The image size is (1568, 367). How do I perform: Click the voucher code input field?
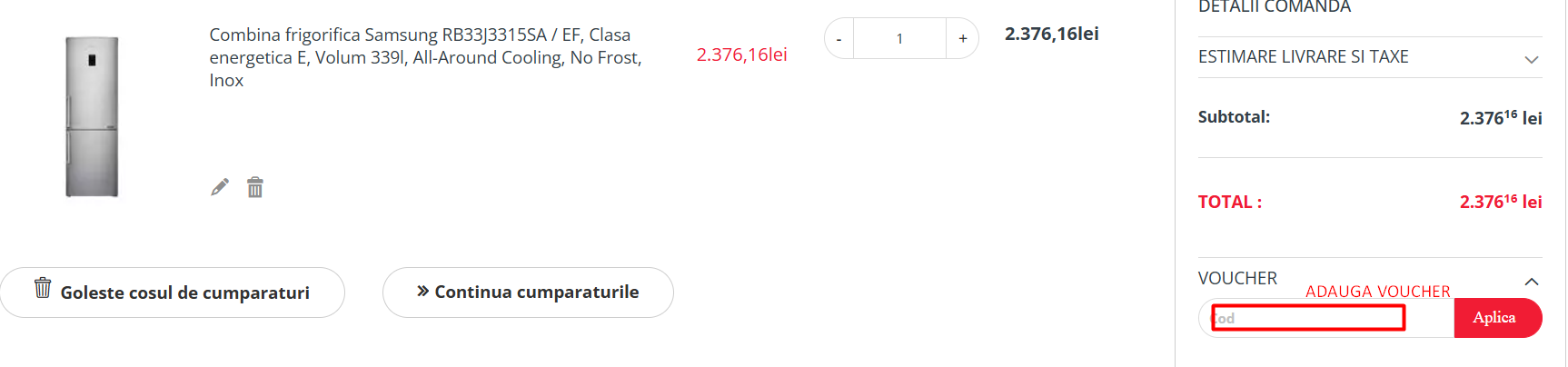(1308, 318)
